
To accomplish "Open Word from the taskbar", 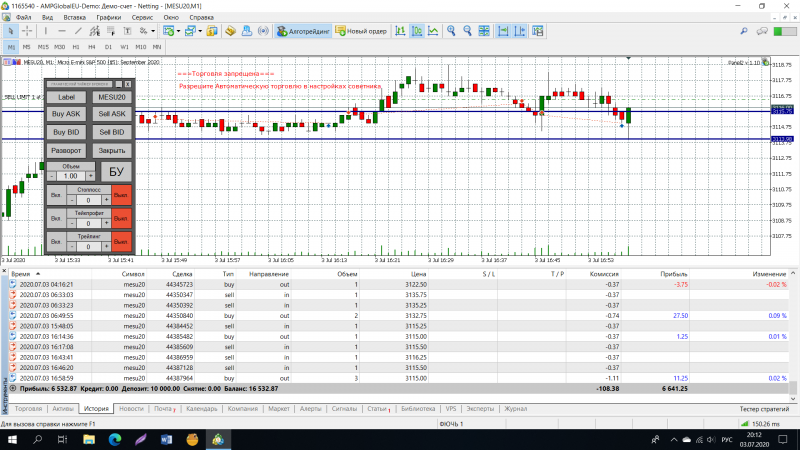I will 166,439.
